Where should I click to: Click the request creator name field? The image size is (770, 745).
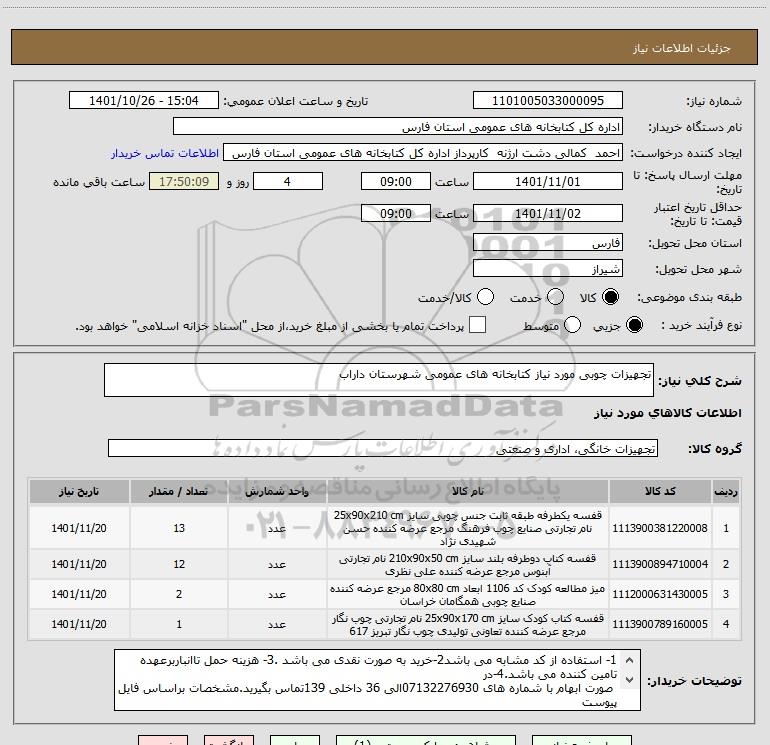coord(423,153)
